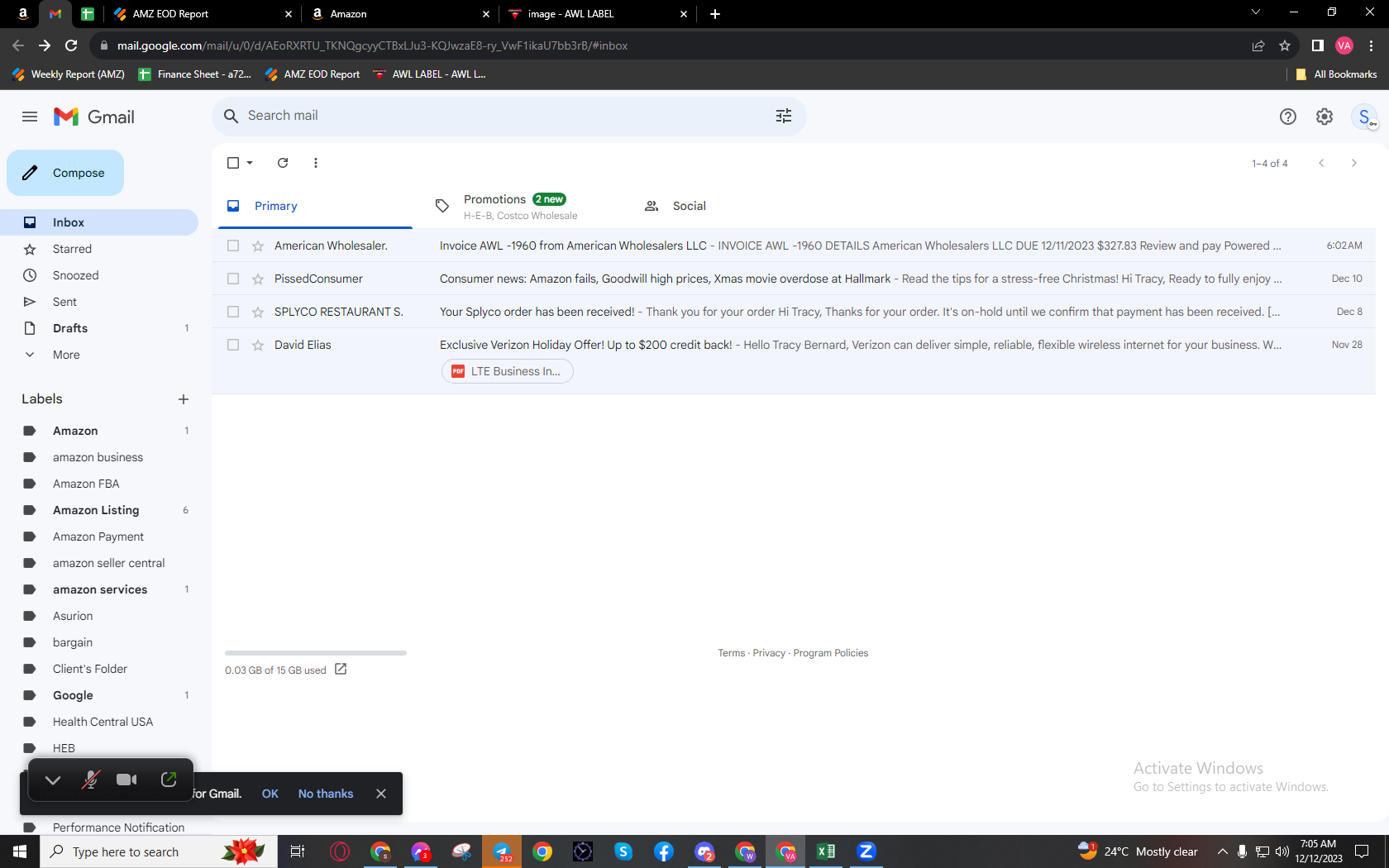Viewport: 1389px width, 868px height.
Task: Click the share this page icon
Action: (x=1258, y=45)
